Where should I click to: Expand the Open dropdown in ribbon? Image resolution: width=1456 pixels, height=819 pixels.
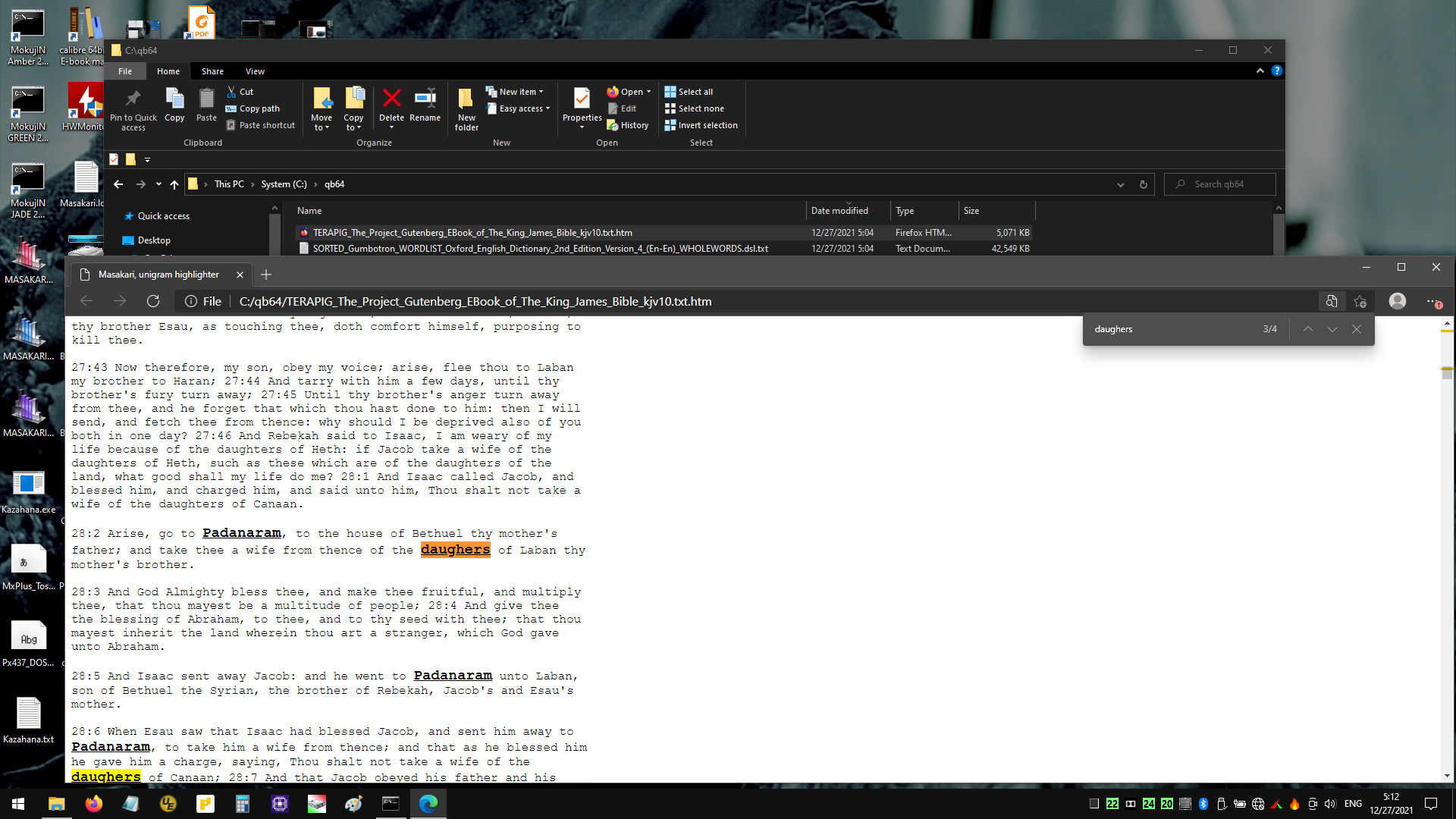pyautogui.click(x=629, y=92)
